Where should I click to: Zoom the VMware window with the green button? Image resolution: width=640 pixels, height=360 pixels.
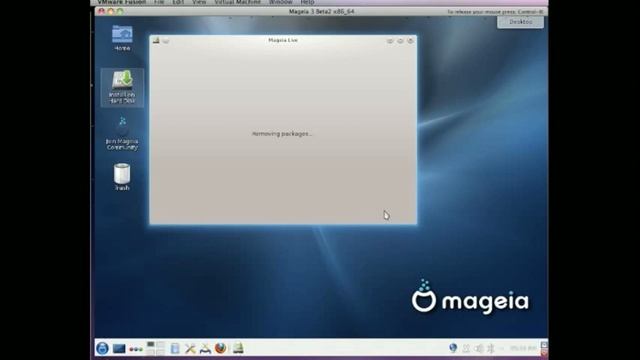pyautogui.click(x=120, y=11)
